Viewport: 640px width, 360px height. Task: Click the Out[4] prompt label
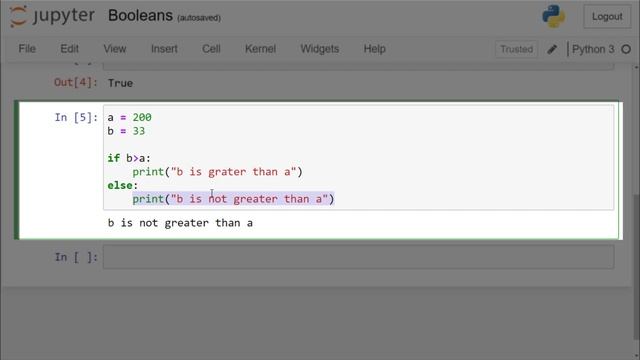pyautogui.click(x=76, y=83)
